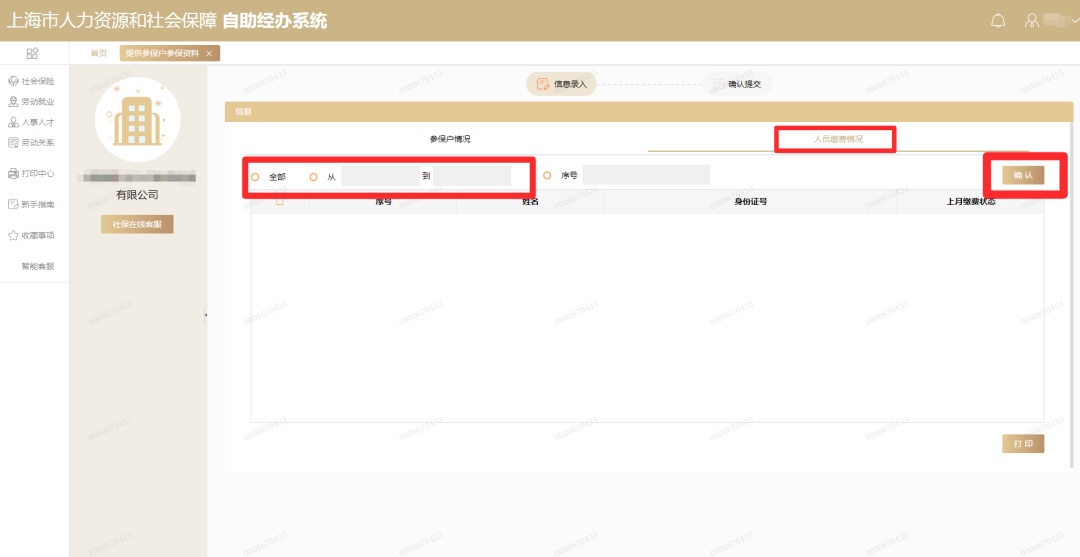Close the 提供参保户参保资料 tab
The width and height of the screenshot is (1080, 557).
tap(209, 54)
